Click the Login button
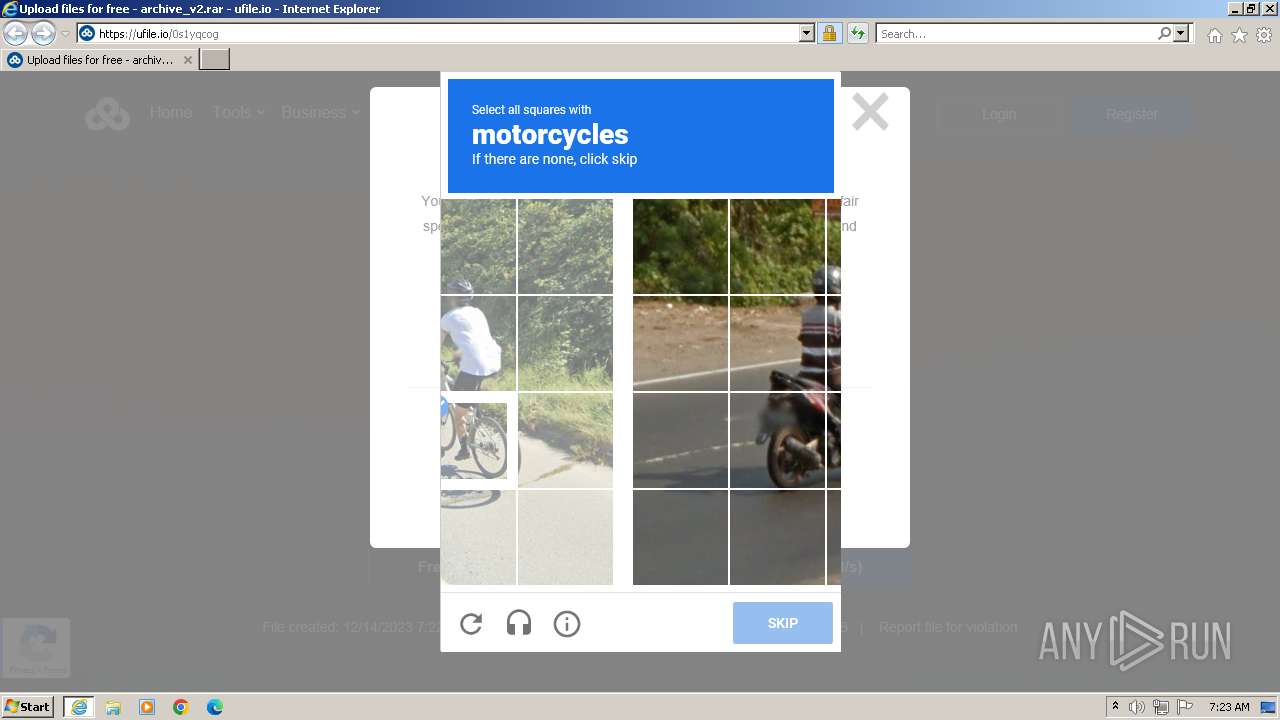1280x720 pixels. pos(998,114)
